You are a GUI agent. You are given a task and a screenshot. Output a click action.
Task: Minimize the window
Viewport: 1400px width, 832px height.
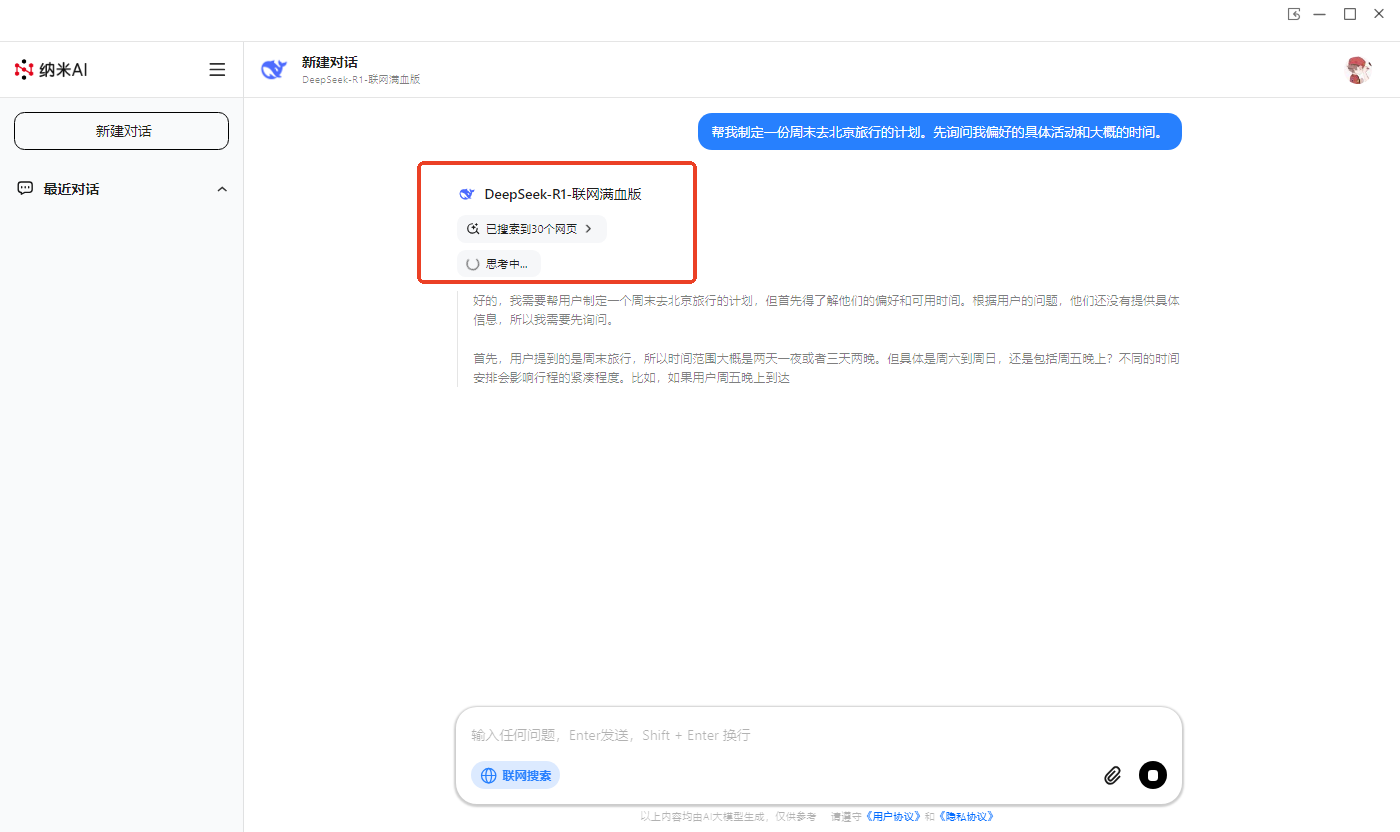1320,14
